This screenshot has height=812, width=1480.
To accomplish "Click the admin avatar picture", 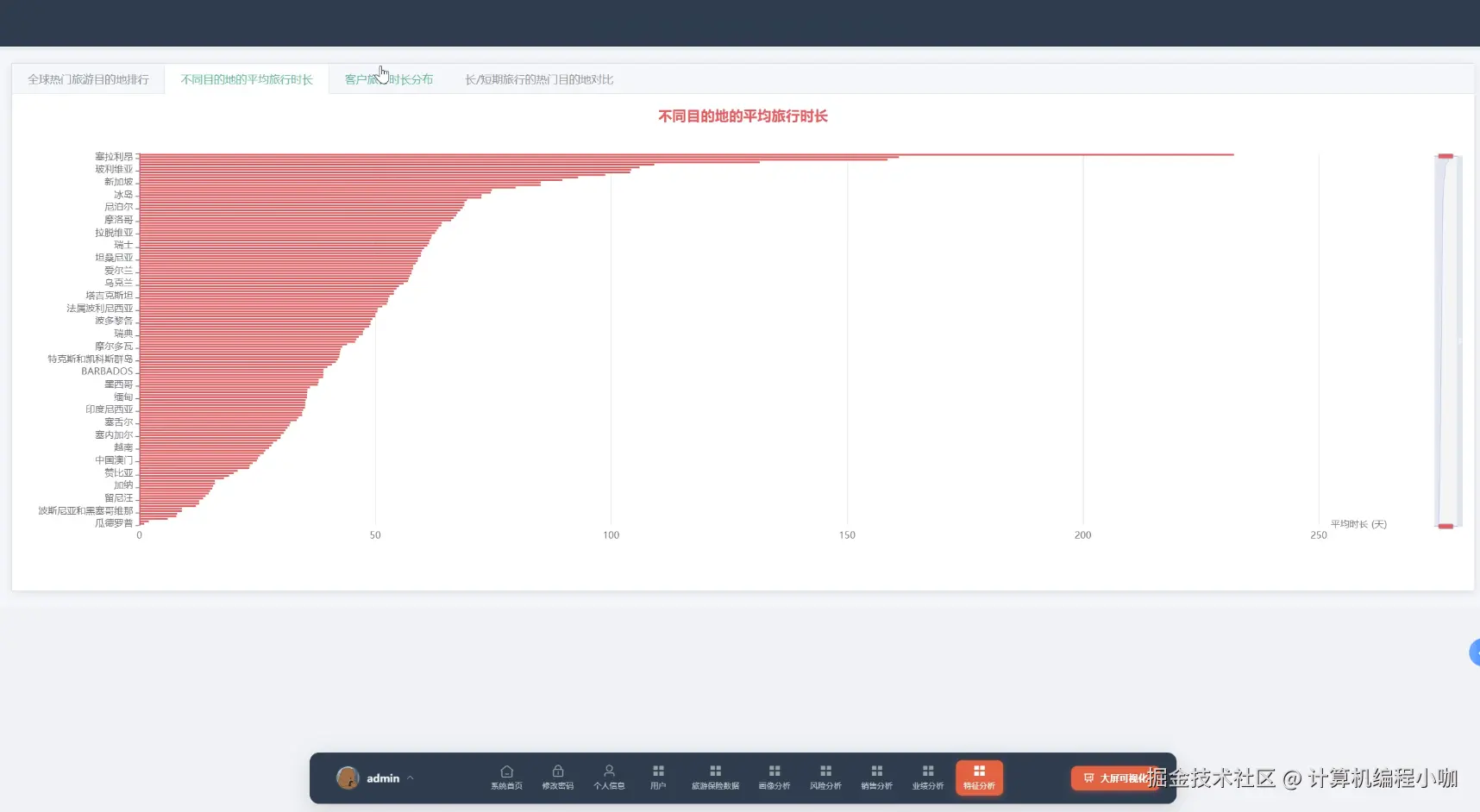I will (x=348, y=778).
